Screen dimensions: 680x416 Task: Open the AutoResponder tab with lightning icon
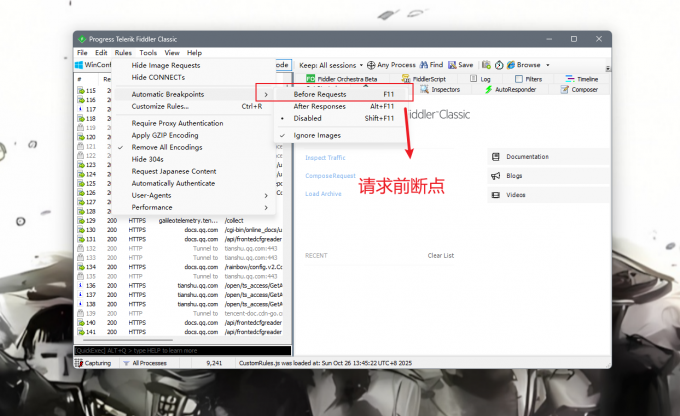tap(490, 89)
